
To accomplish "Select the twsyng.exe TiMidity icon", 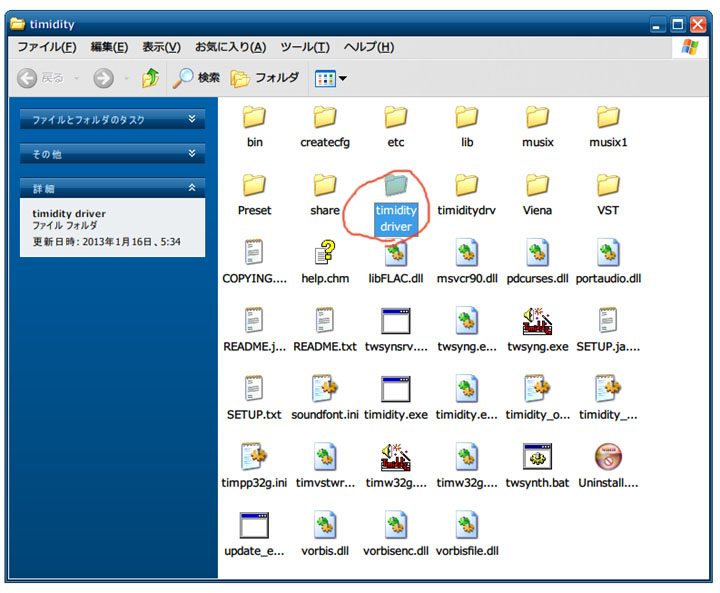I will 537,320.
